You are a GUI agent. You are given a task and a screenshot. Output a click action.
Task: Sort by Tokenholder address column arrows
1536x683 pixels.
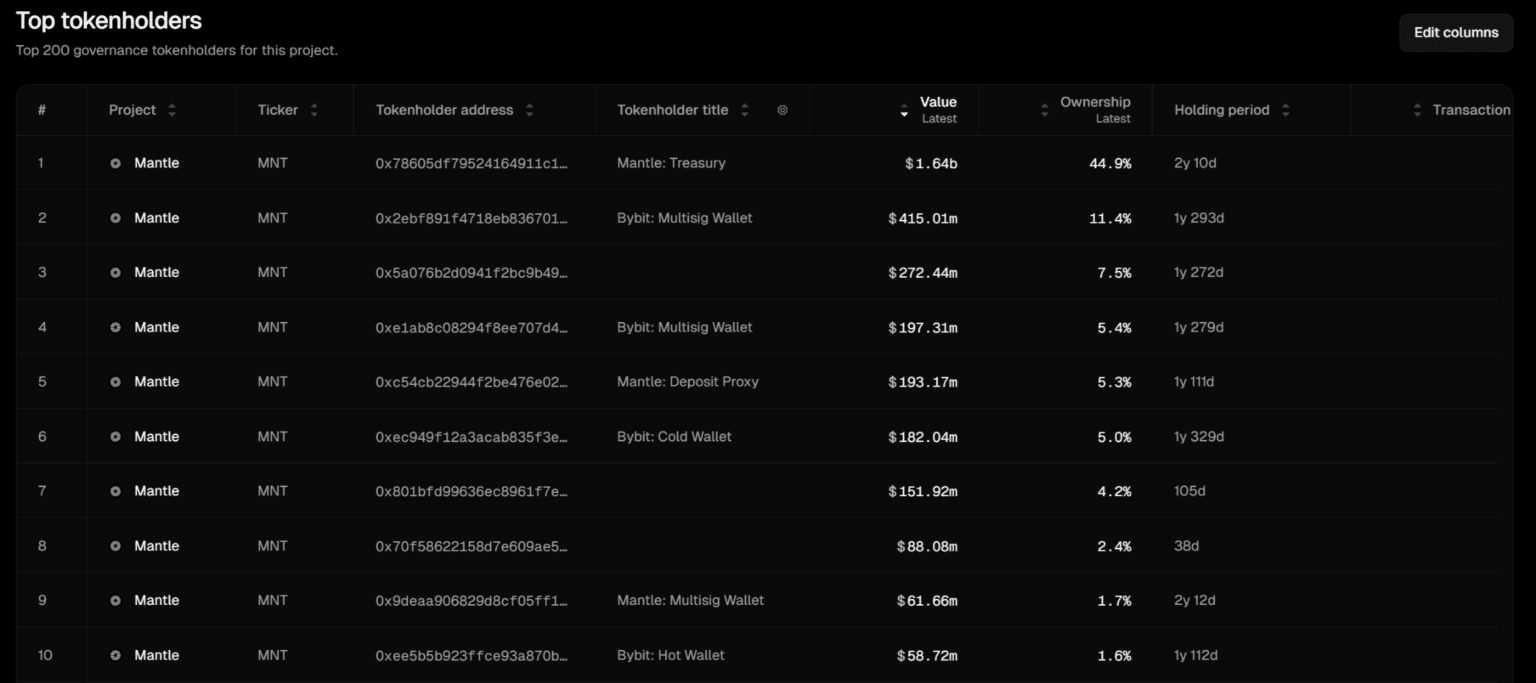click(x=529, y=110)
